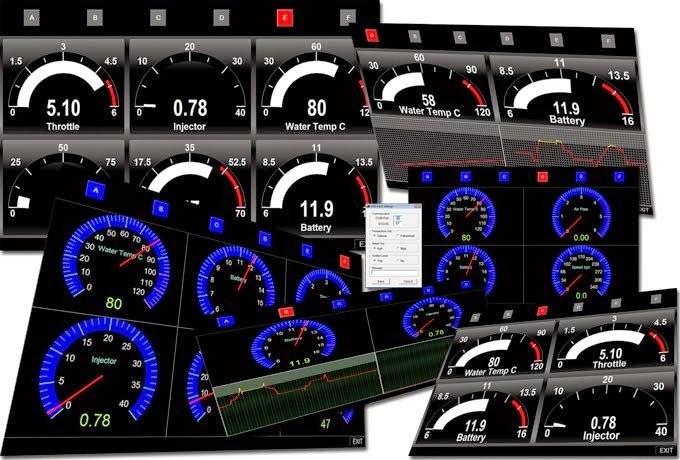Select page D on large tilted blue dashboard
The image size is (680, 460).
(x=265, y=238)
